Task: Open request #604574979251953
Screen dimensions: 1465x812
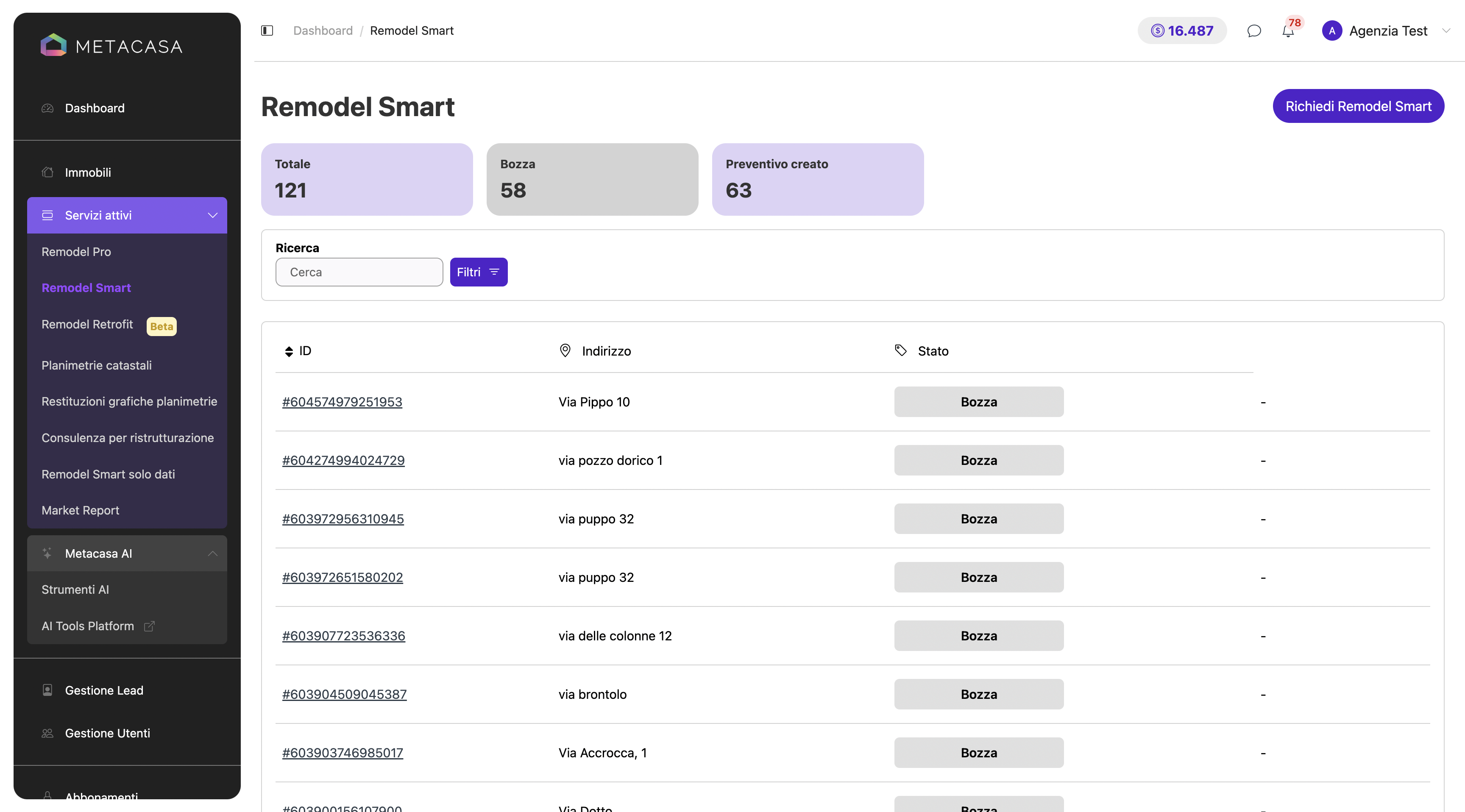Action: tap(342, 402)
